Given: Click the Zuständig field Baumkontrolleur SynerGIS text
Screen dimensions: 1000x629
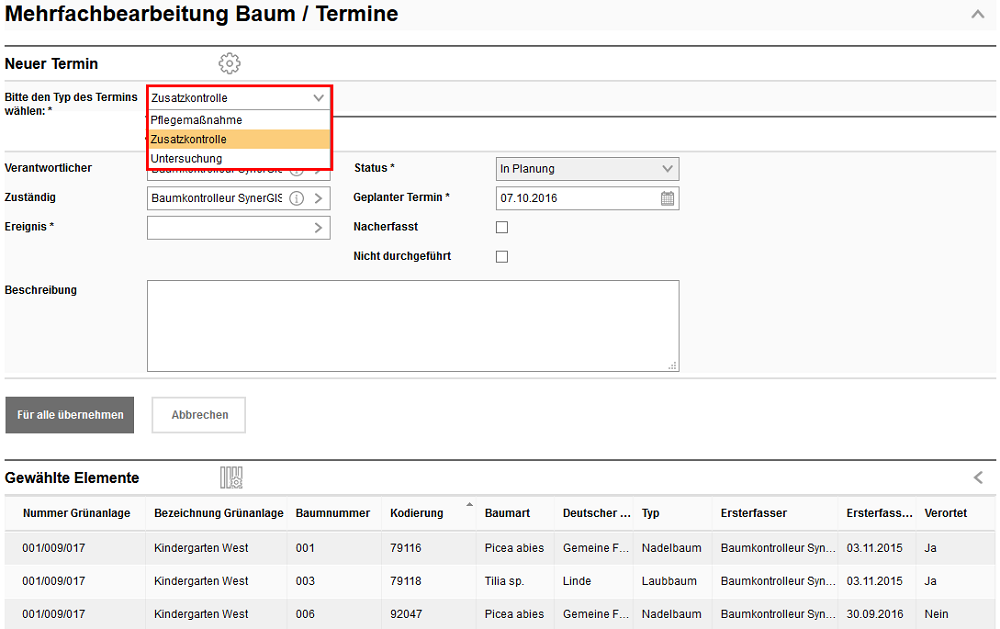Looking at the screenshot, I should [216, 198].
